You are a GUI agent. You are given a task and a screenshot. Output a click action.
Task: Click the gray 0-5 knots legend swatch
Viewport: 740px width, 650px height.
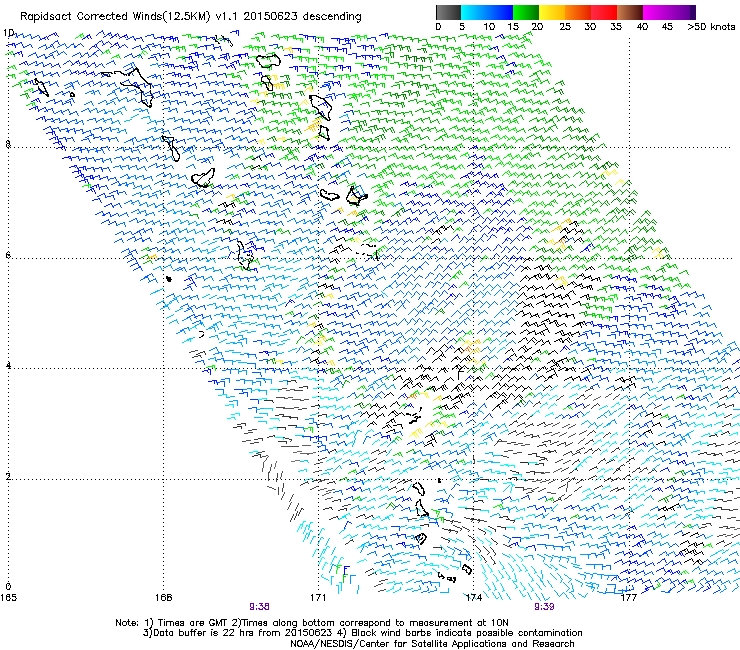point(448,12)
